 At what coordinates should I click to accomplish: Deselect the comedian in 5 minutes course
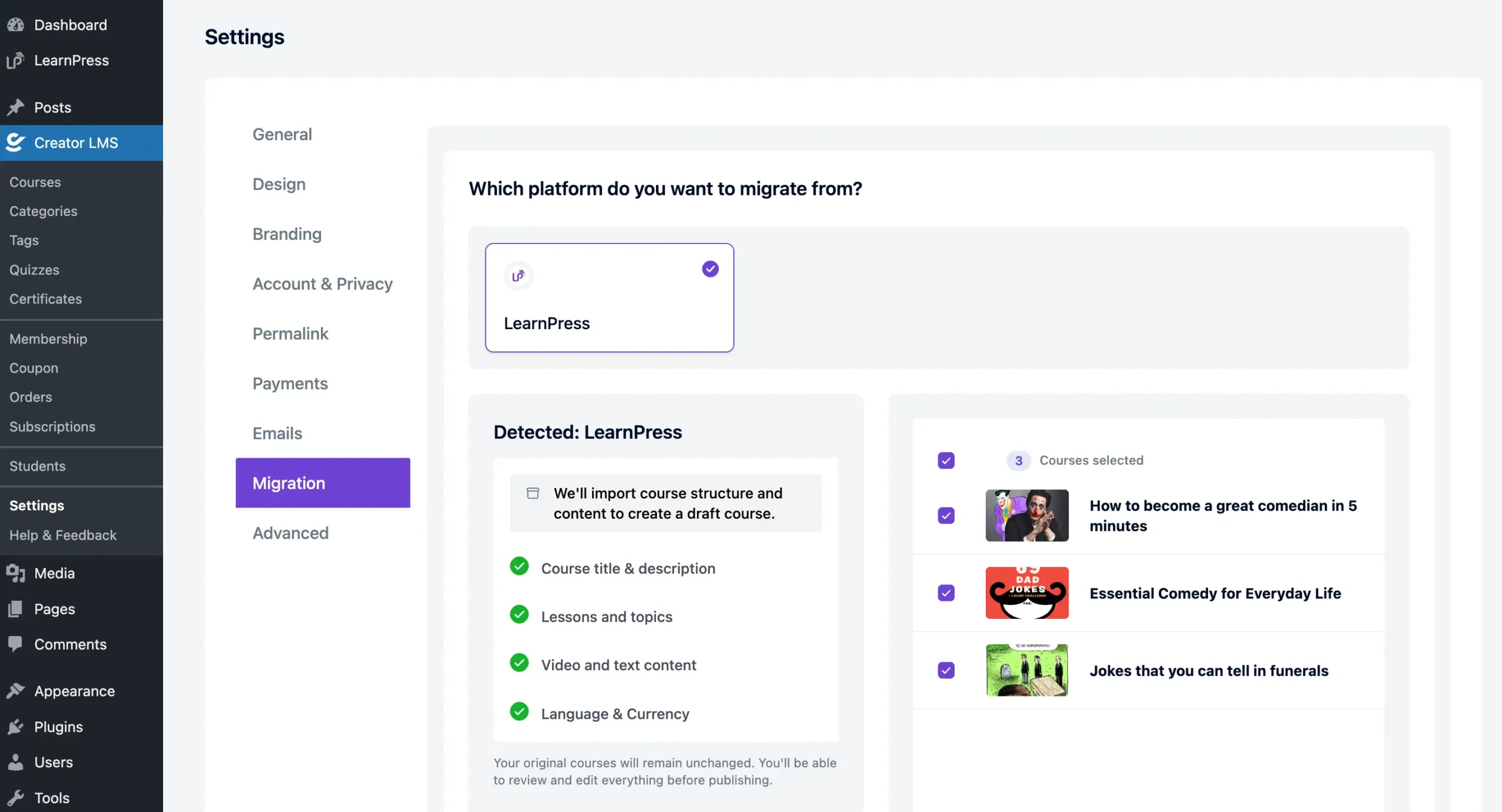point(946,516)
